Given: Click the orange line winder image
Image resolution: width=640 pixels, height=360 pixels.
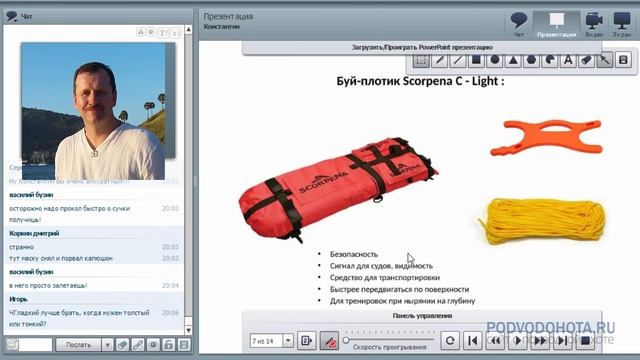Looking at the screenshot, I should click(x=547, y=138).
